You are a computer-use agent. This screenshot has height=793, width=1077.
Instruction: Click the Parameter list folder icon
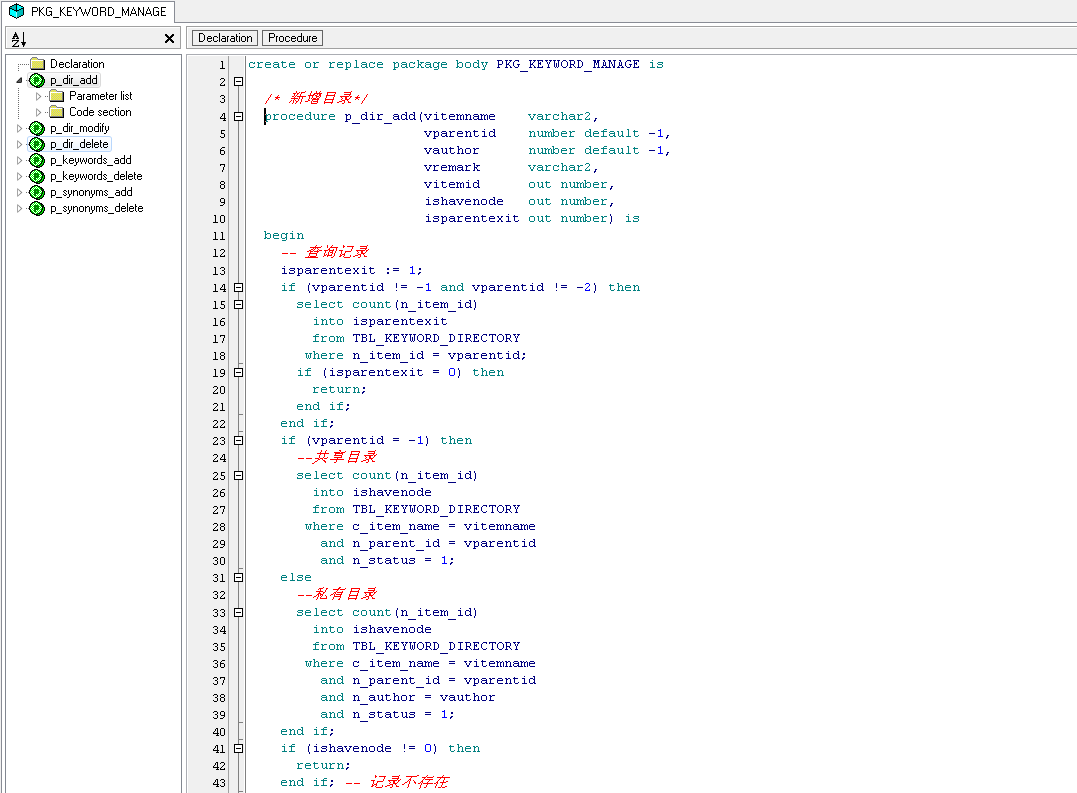(x=57, y=96)
